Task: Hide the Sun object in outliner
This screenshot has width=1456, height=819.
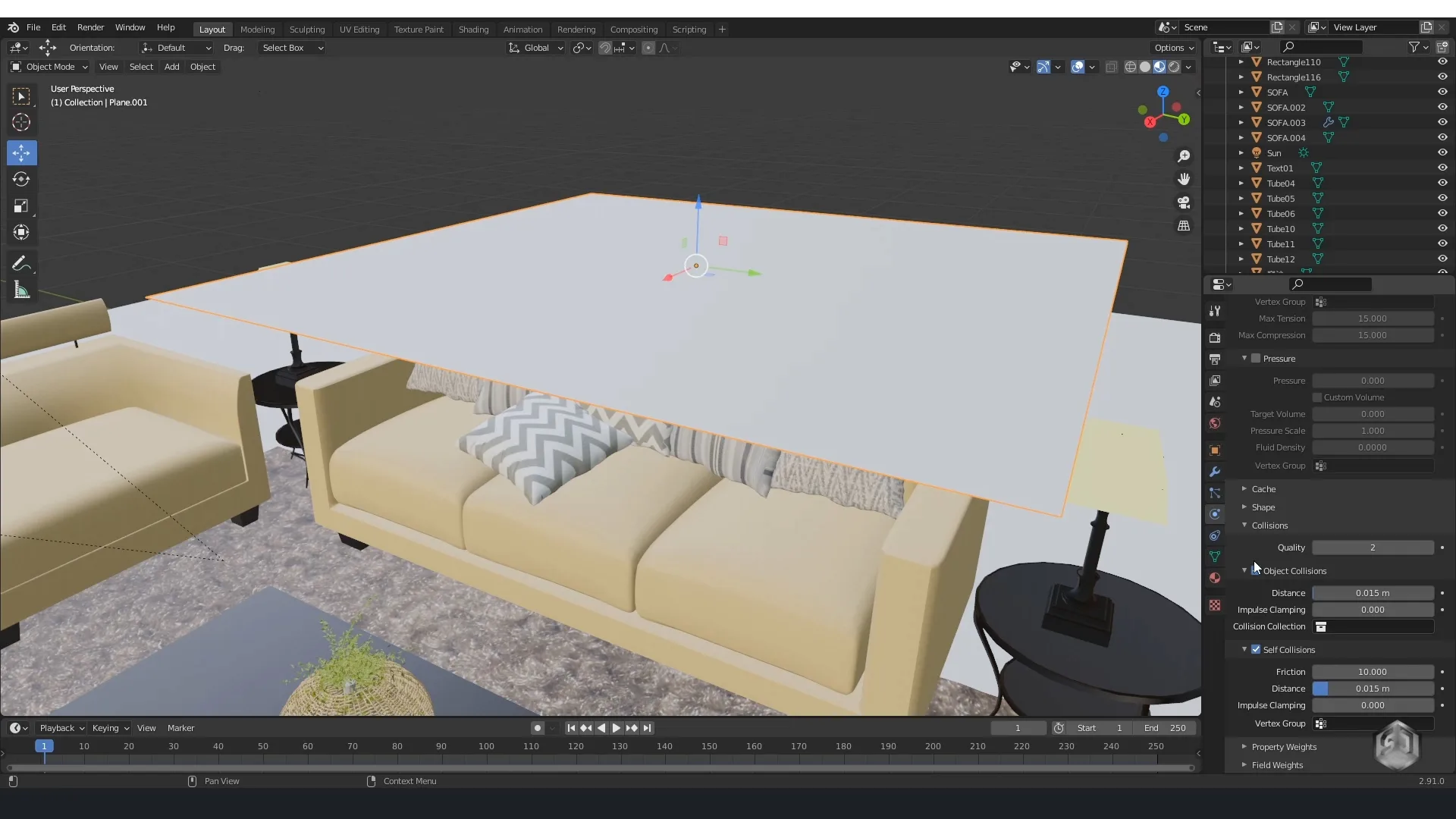Action: (1442, 152)
